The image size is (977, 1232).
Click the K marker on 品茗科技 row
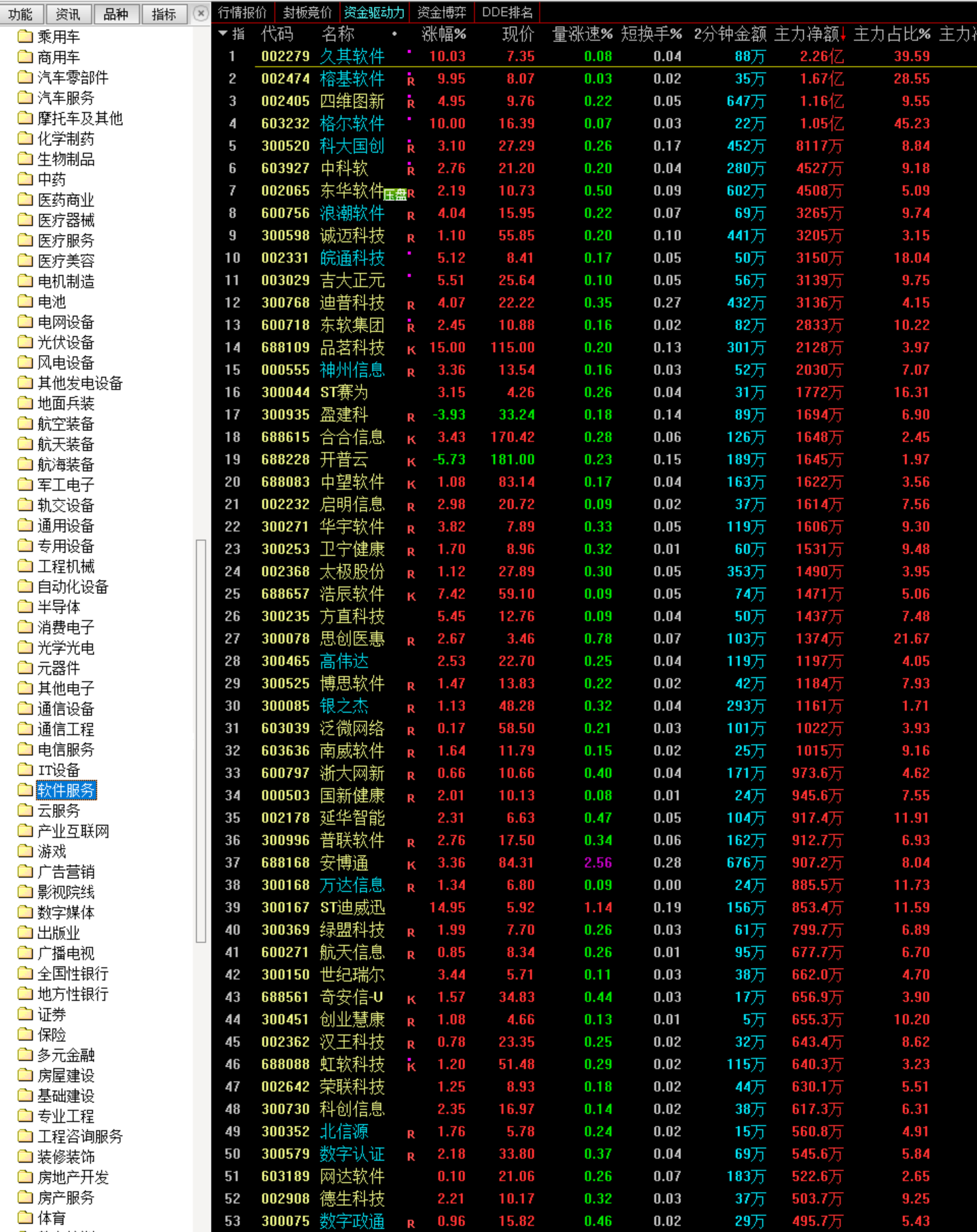(411, 350)
